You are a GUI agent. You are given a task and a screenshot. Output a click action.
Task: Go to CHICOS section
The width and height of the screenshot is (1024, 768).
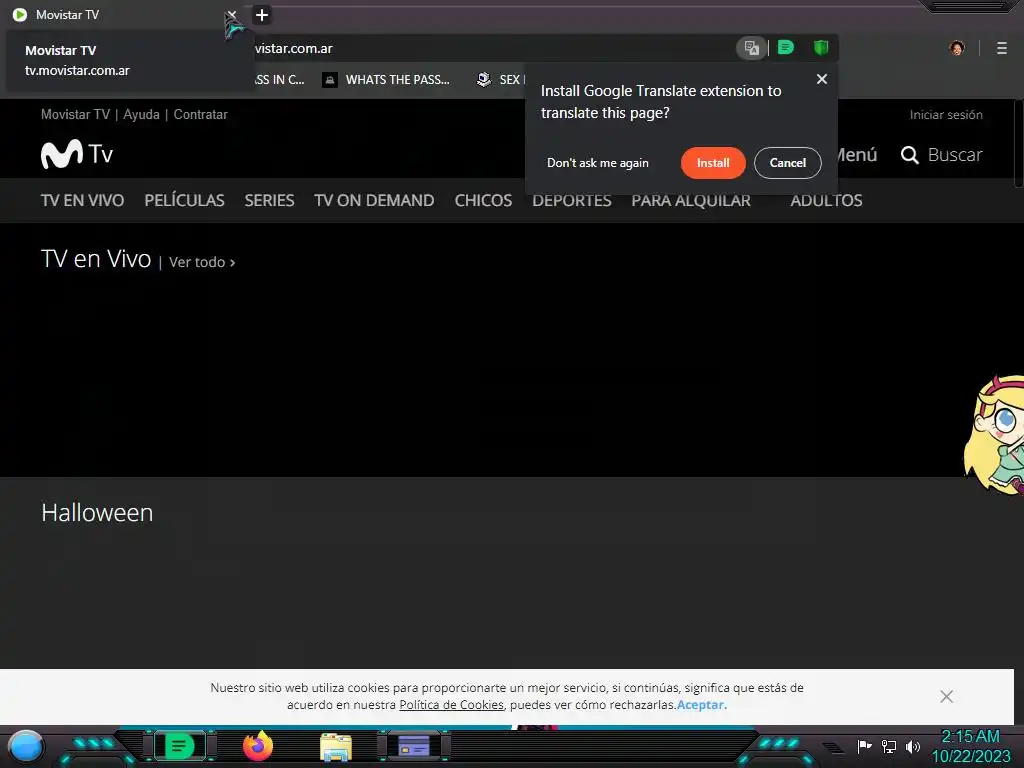click(483, 200)
